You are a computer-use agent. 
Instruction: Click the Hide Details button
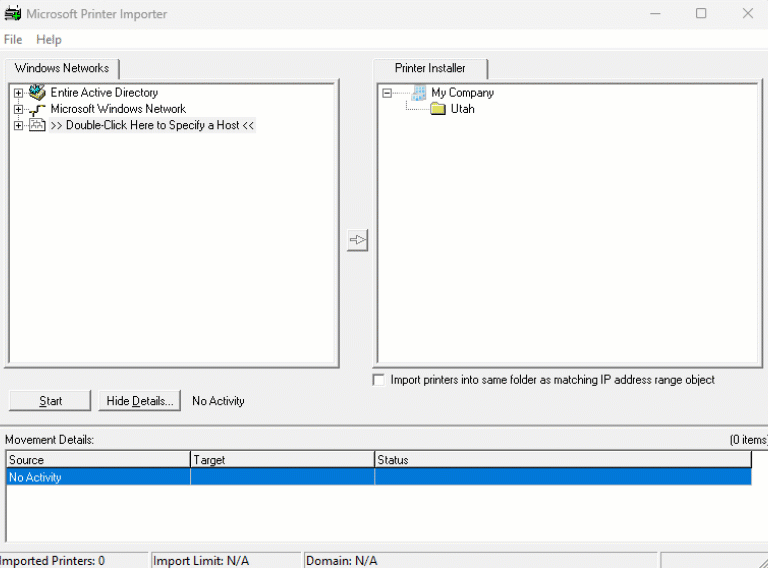coord(140,401)
